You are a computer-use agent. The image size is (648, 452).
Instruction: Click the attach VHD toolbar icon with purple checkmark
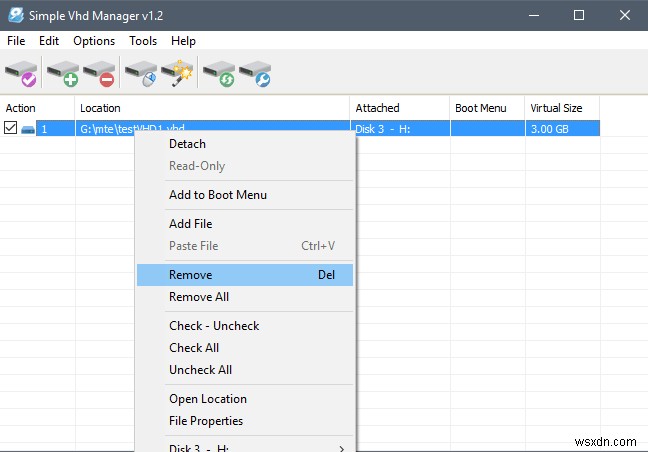21,73
